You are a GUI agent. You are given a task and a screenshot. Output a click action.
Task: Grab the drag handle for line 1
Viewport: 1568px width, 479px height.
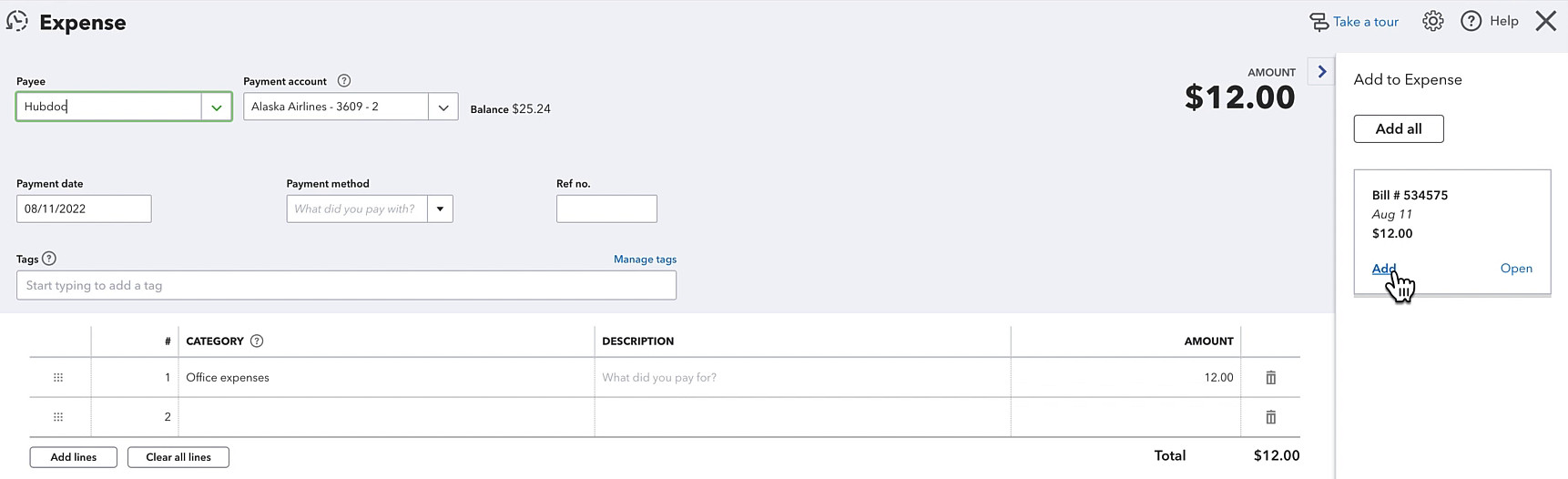coord(58,378)
